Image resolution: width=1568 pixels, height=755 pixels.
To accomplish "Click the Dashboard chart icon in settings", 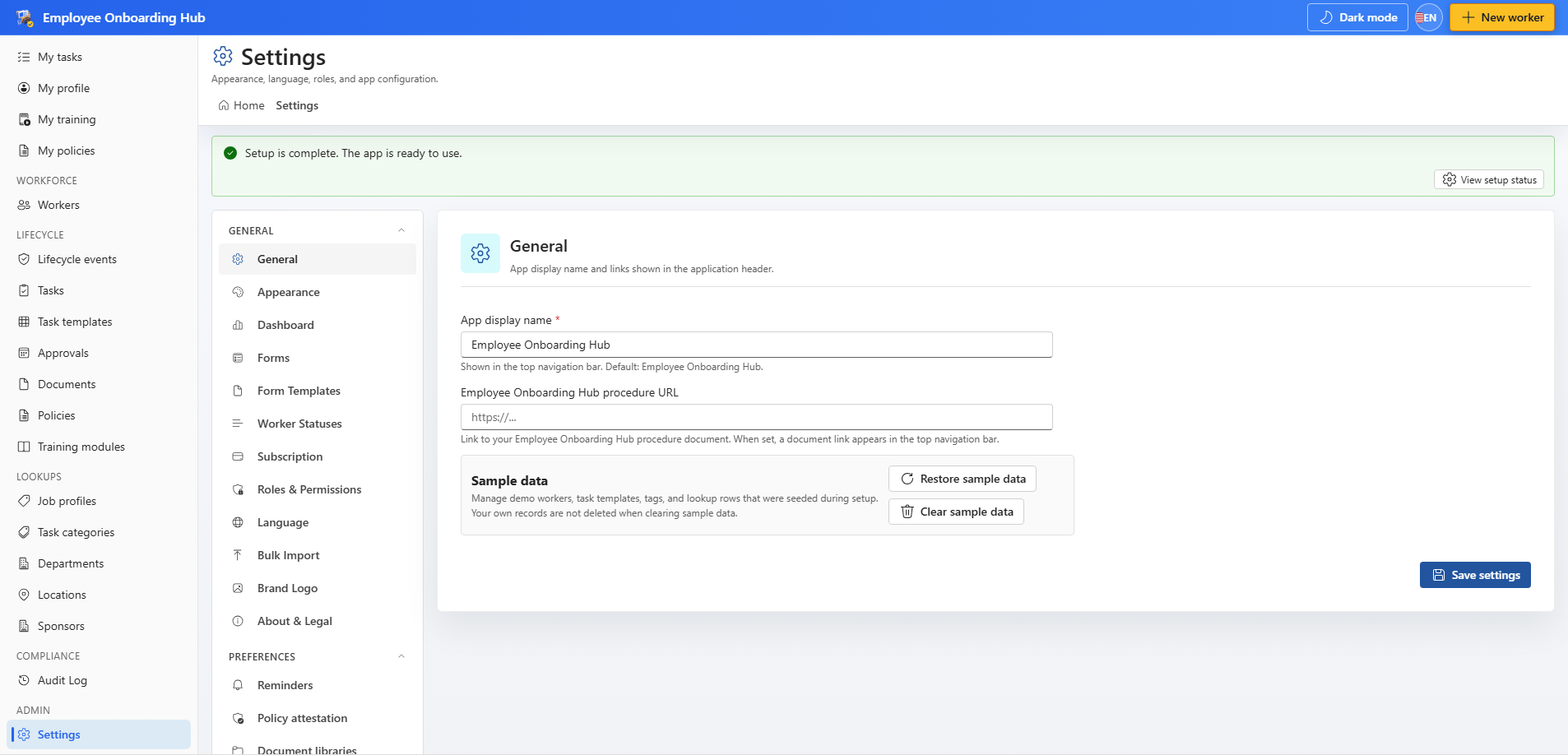I will pos(238,325).
